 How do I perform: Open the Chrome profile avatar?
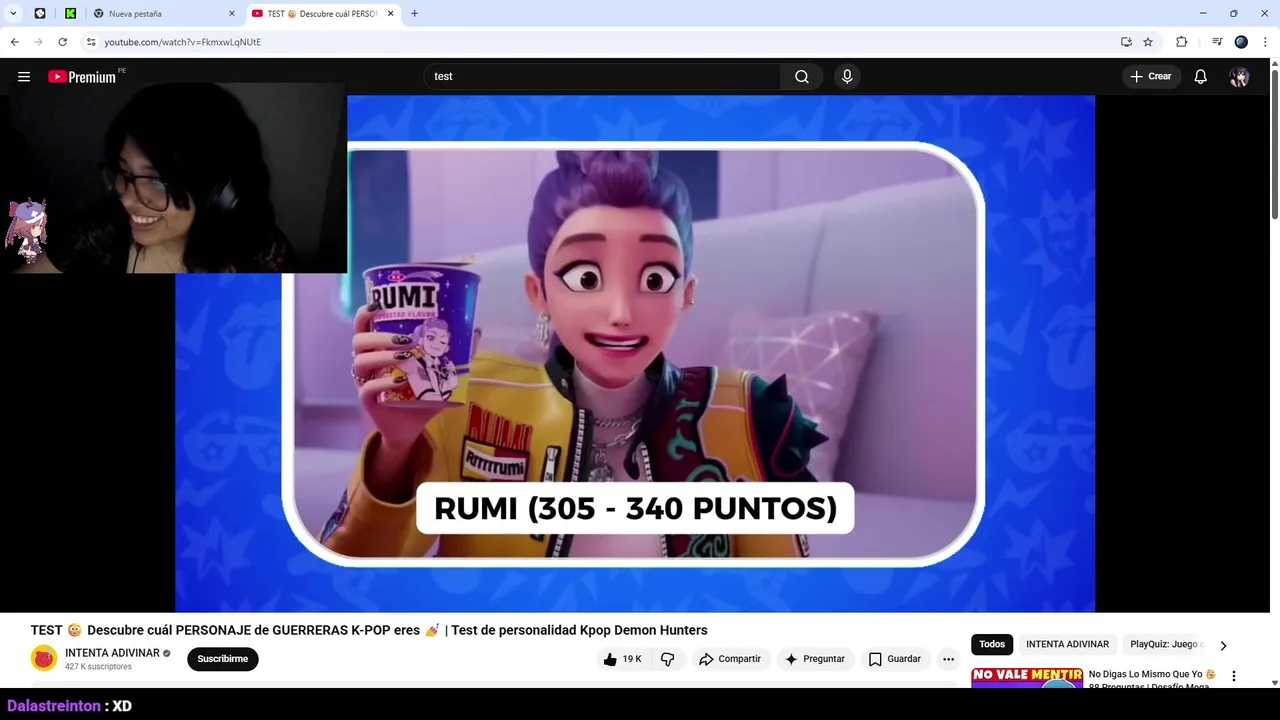click(x=1241, y=42)
